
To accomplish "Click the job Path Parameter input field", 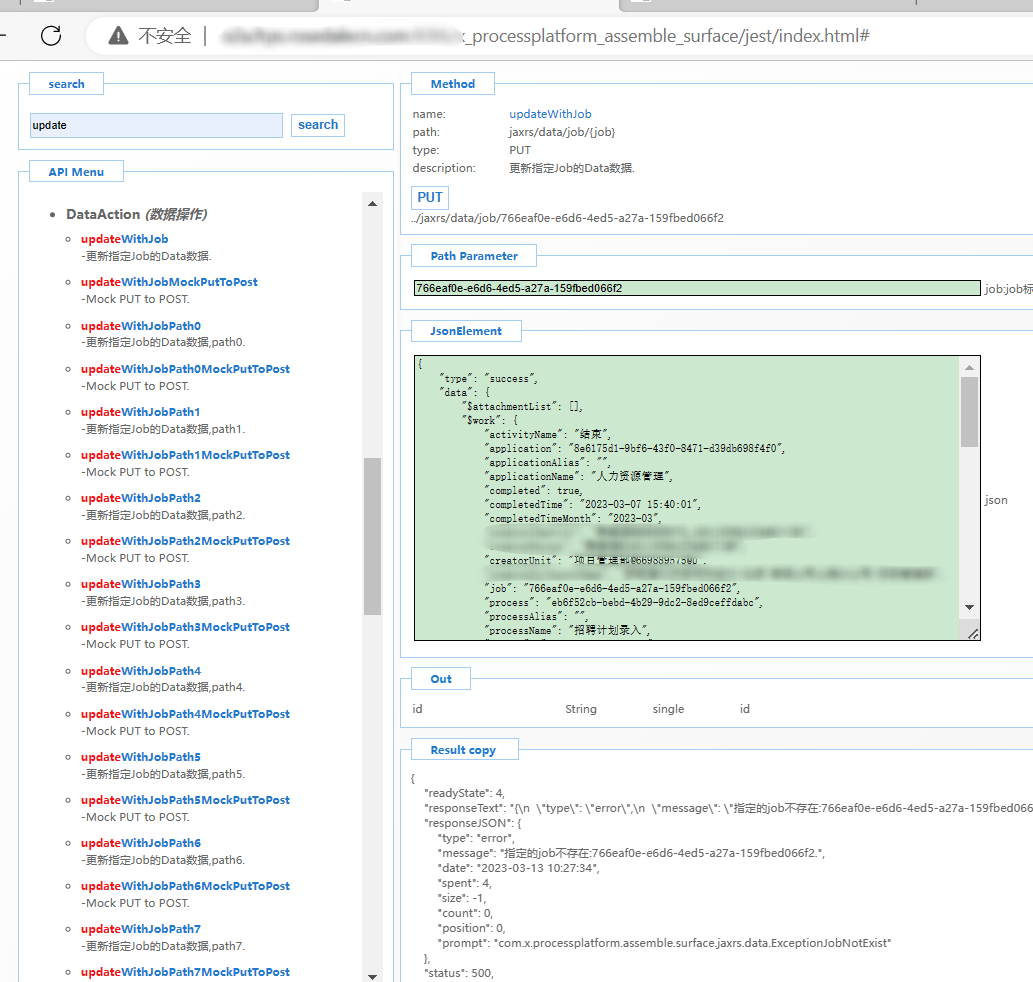I will tap(696, 288).
